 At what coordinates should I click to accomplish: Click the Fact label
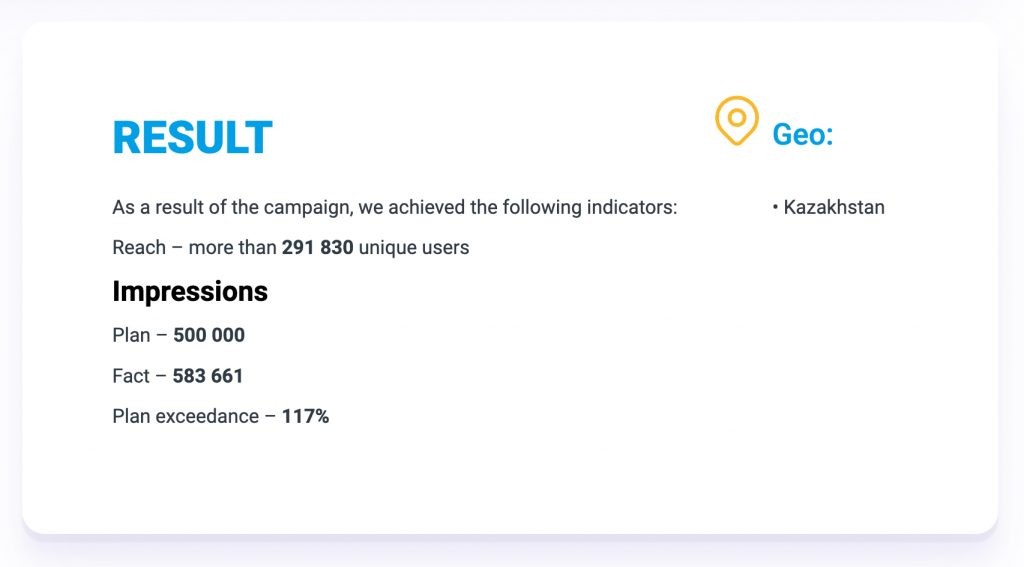(131, 376)
